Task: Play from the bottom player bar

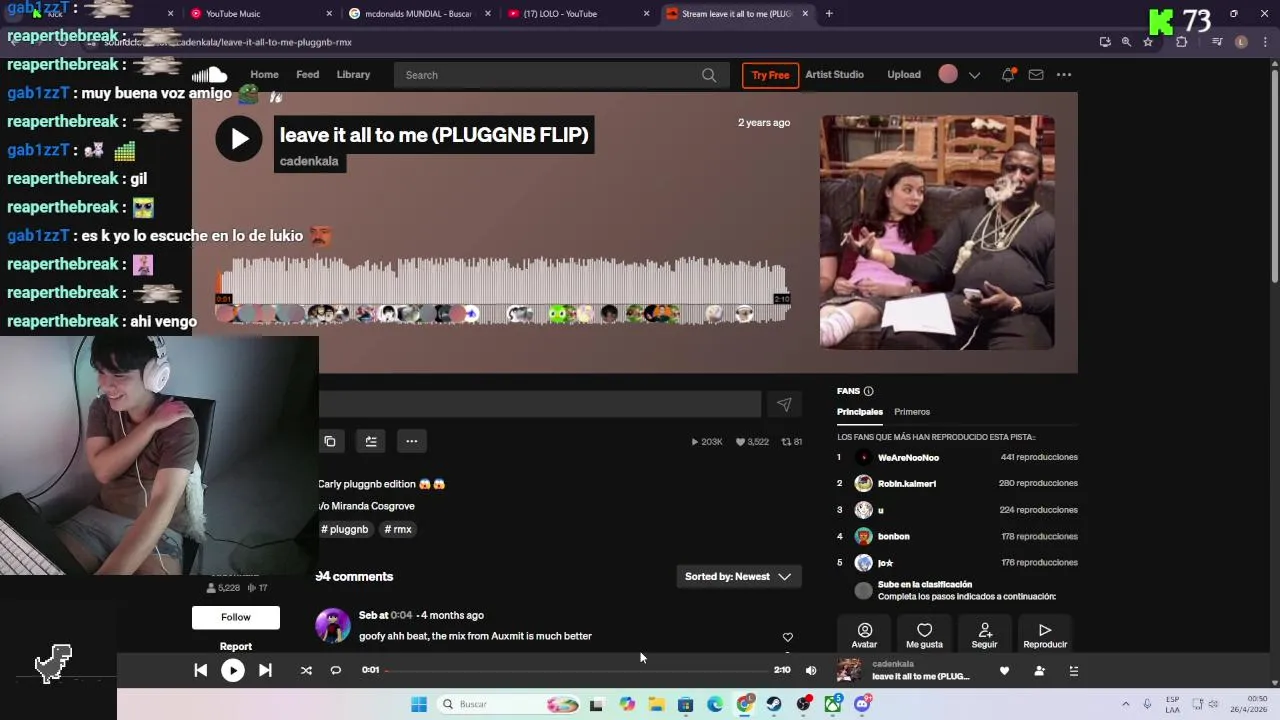Action: (x=233, y=671)
